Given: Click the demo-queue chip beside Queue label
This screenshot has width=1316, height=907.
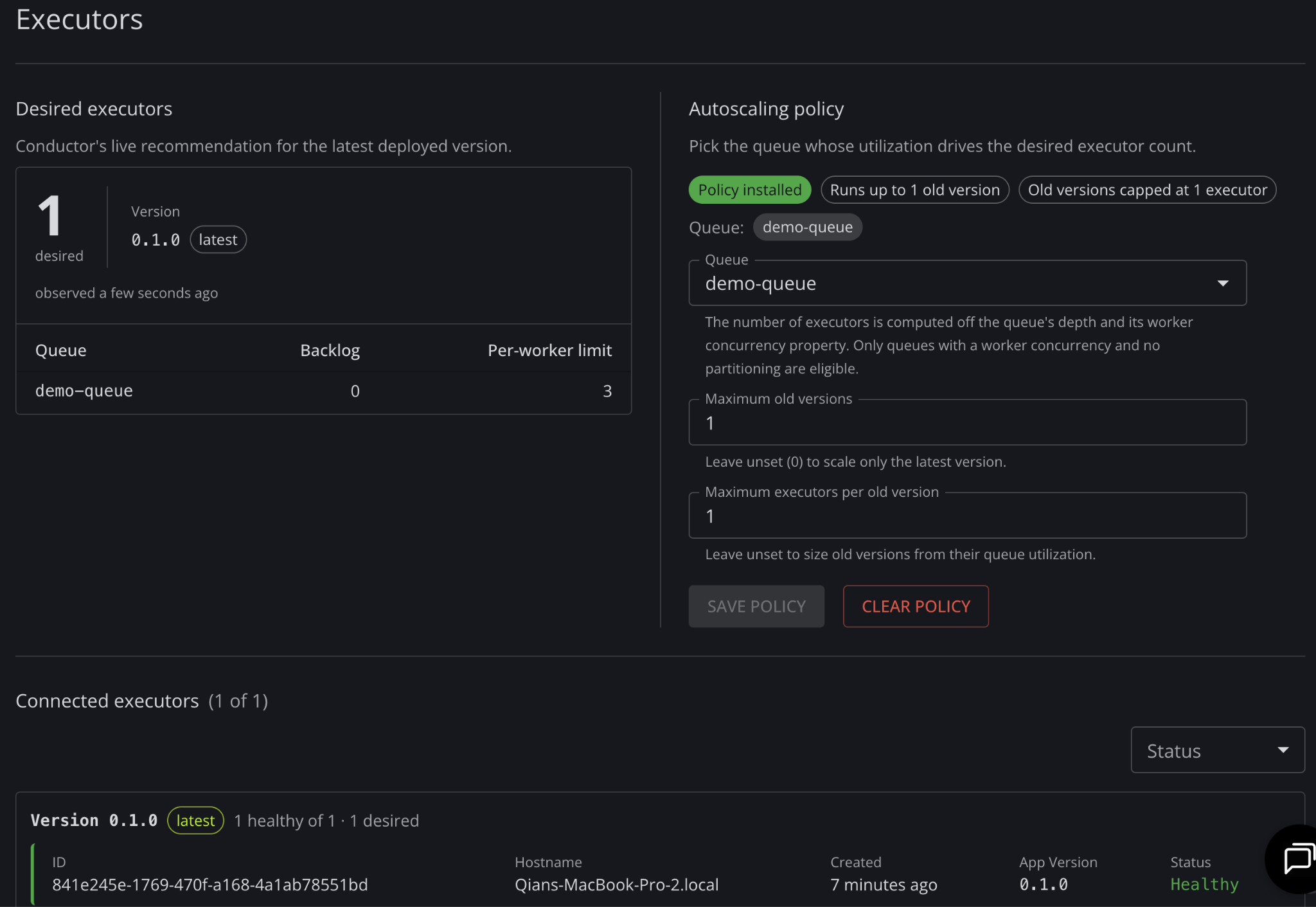Looking at the screenshot, I should [x=808, y=227].
